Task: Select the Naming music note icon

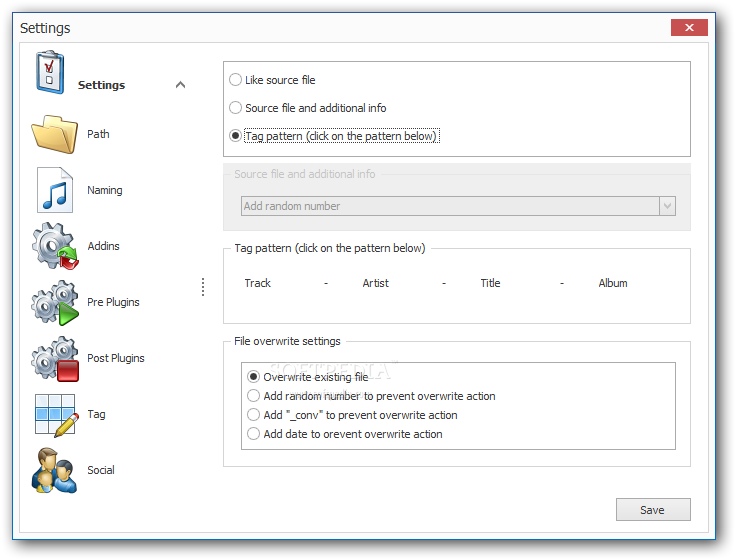Action: [55, 190]
